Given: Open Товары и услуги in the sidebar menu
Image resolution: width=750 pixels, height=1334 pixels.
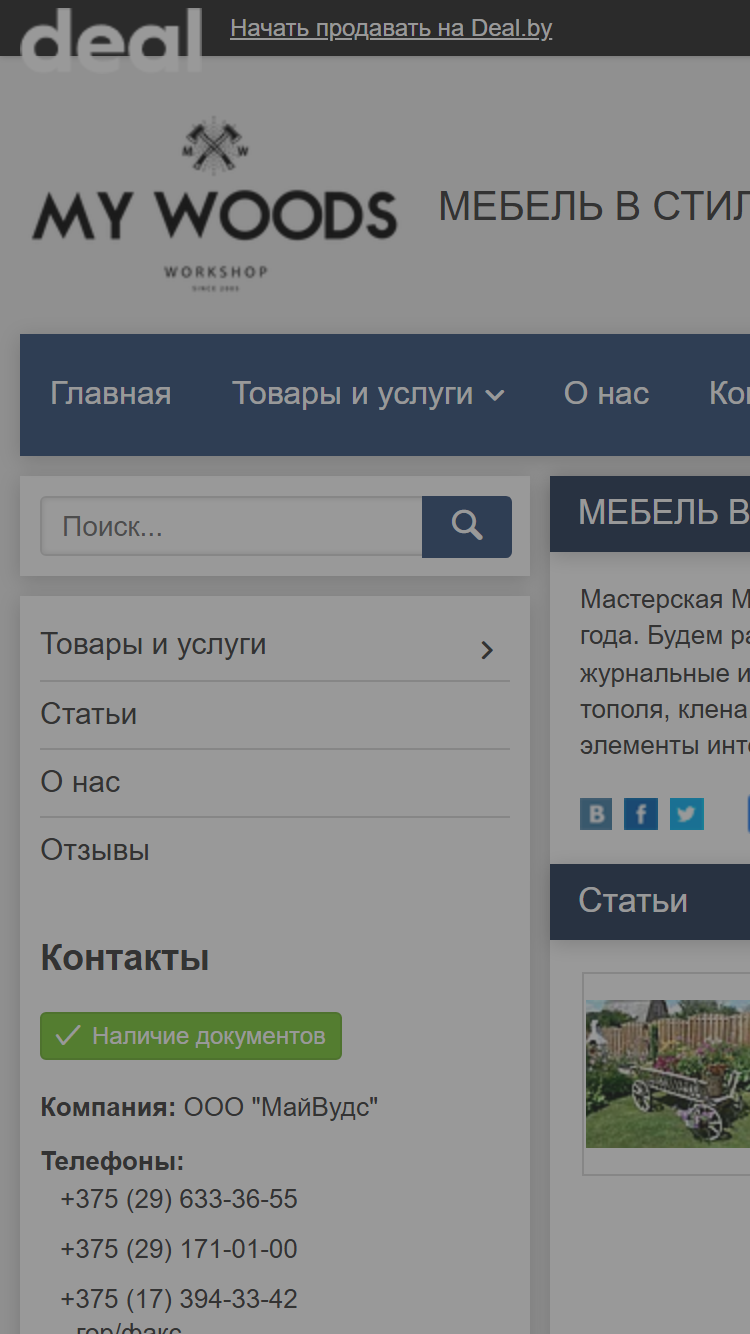Looking at the screenshot, I should click(x=153, y=644).
